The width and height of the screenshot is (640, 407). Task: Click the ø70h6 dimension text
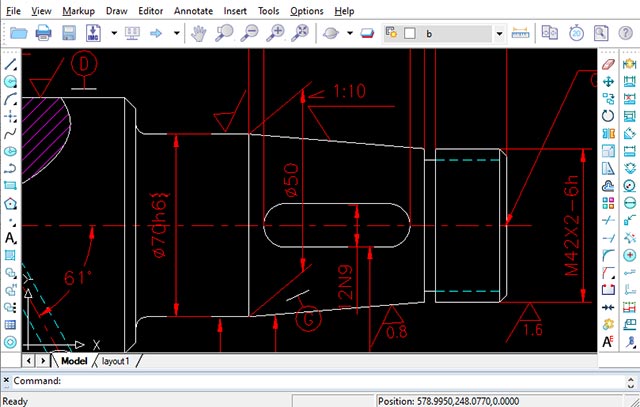click(x=160, y=225)
